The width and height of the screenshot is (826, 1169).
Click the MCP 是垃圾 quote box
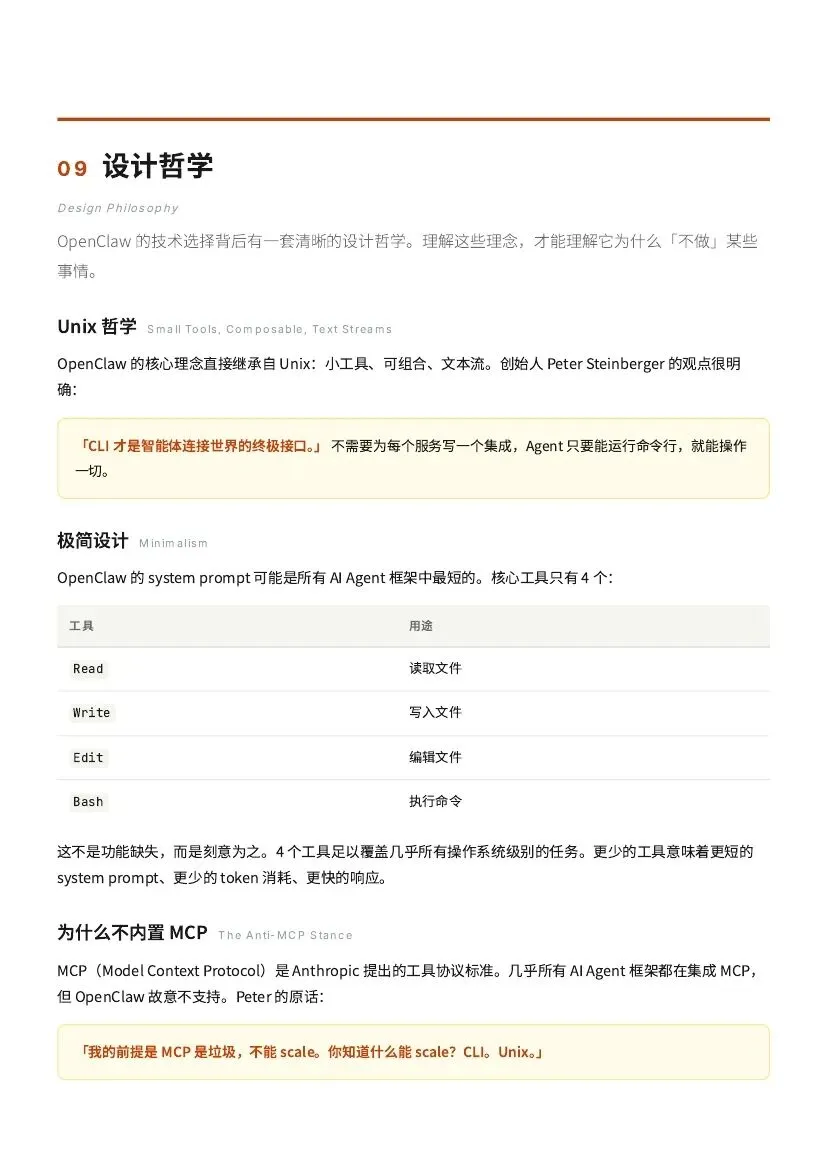coord(413,1052)
